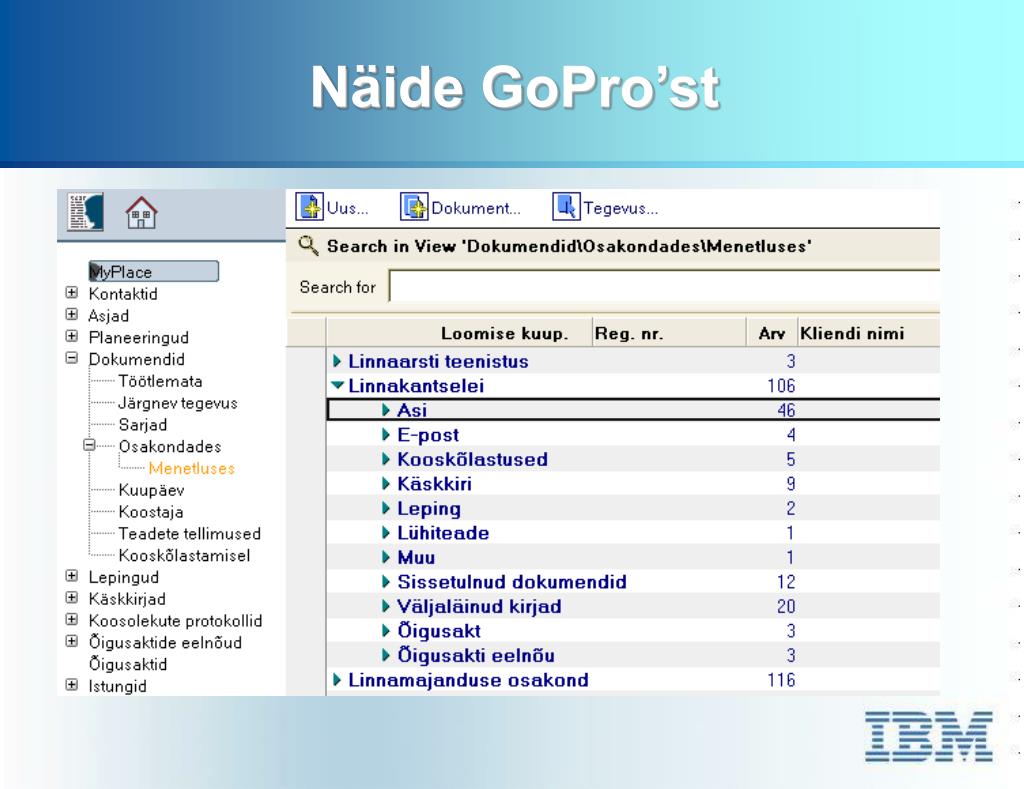Select Järgnev tegevus in the tree
Image resolution: width=1024 pixels, height=789 pixels.
point(178,403)
